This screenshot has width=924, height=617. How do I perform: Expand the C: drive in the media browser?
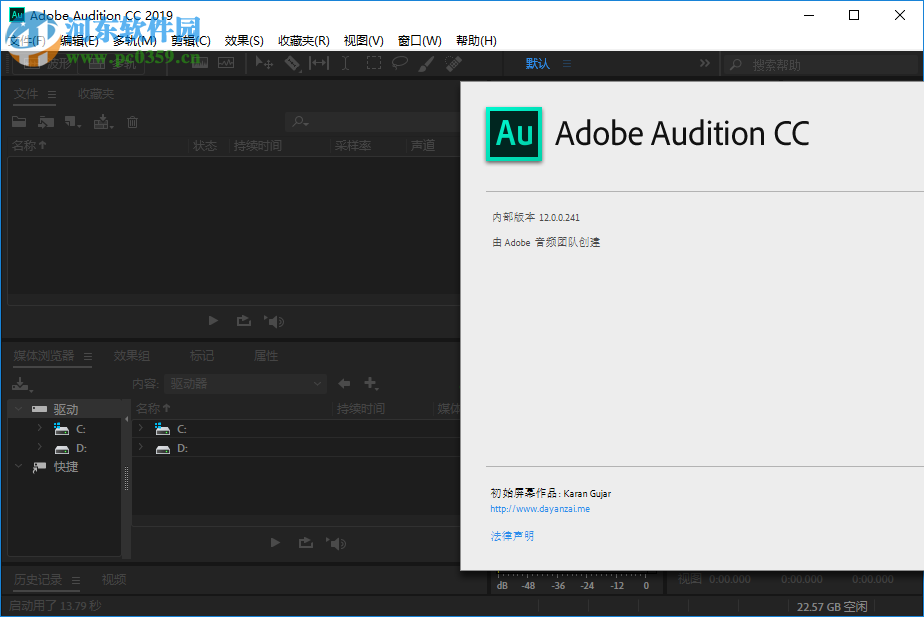coord(38,428)
